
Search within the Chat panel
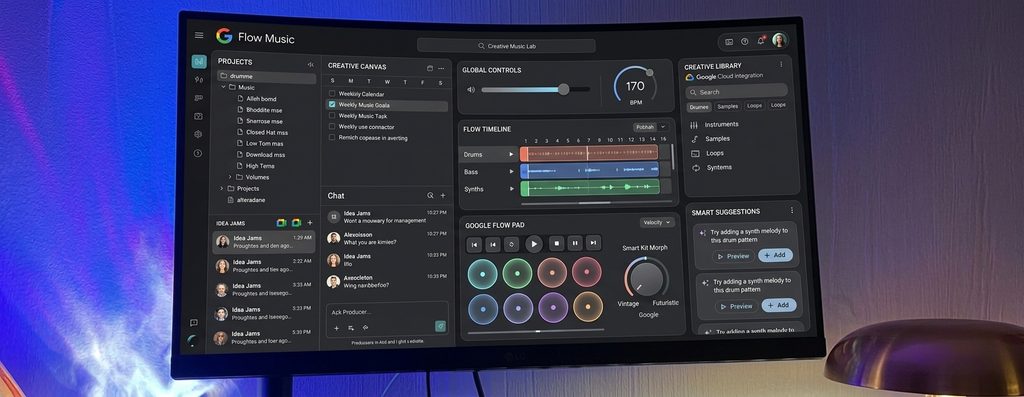[430, 195]
